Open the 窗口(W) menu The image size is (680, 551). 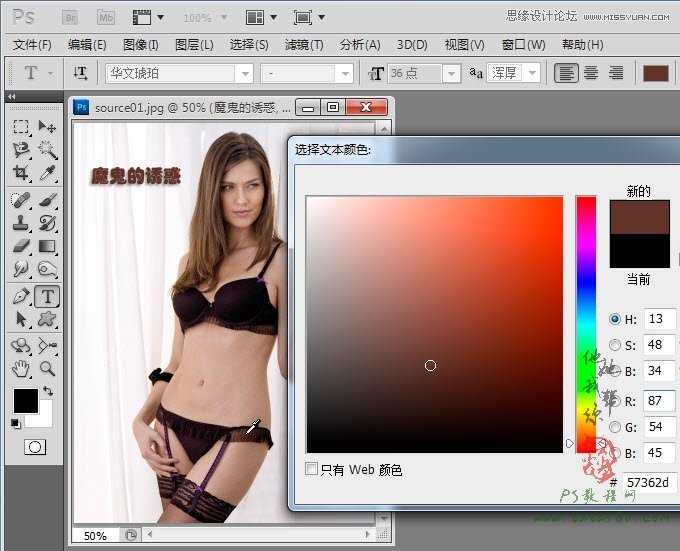coord(523,45)
